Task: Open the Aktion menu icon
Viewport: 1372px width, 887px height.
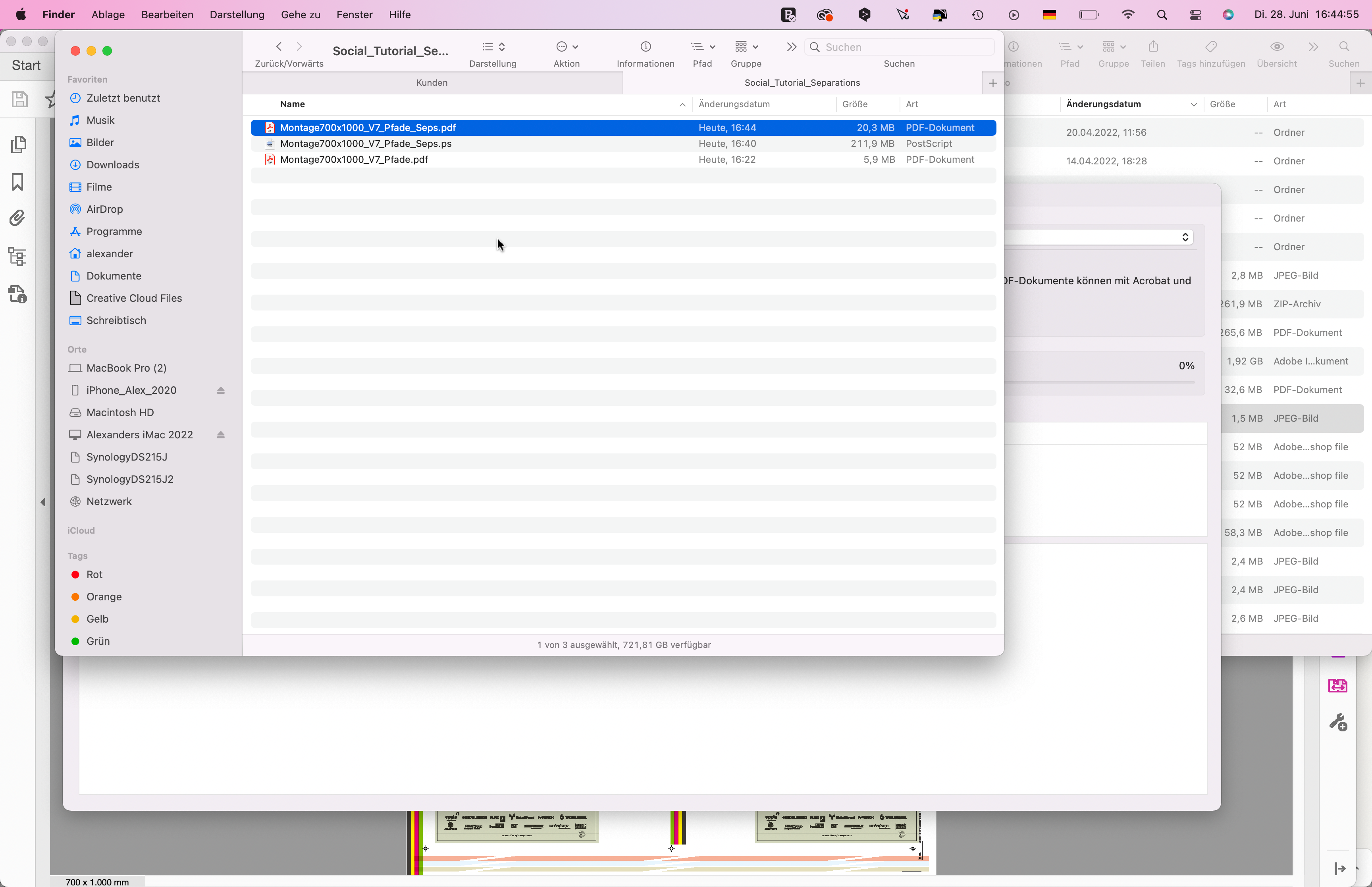Action: point(567,47)
